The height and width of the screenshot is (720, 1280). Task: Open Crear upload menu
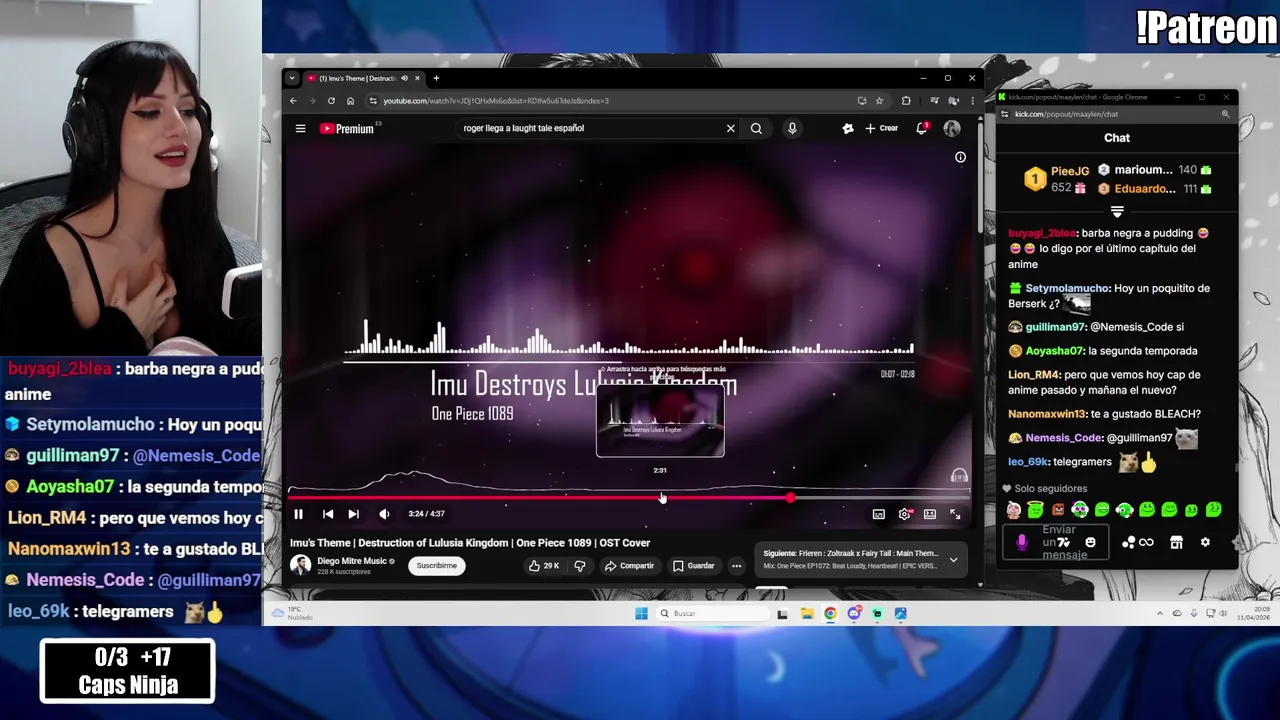click(x=882, y=128)
